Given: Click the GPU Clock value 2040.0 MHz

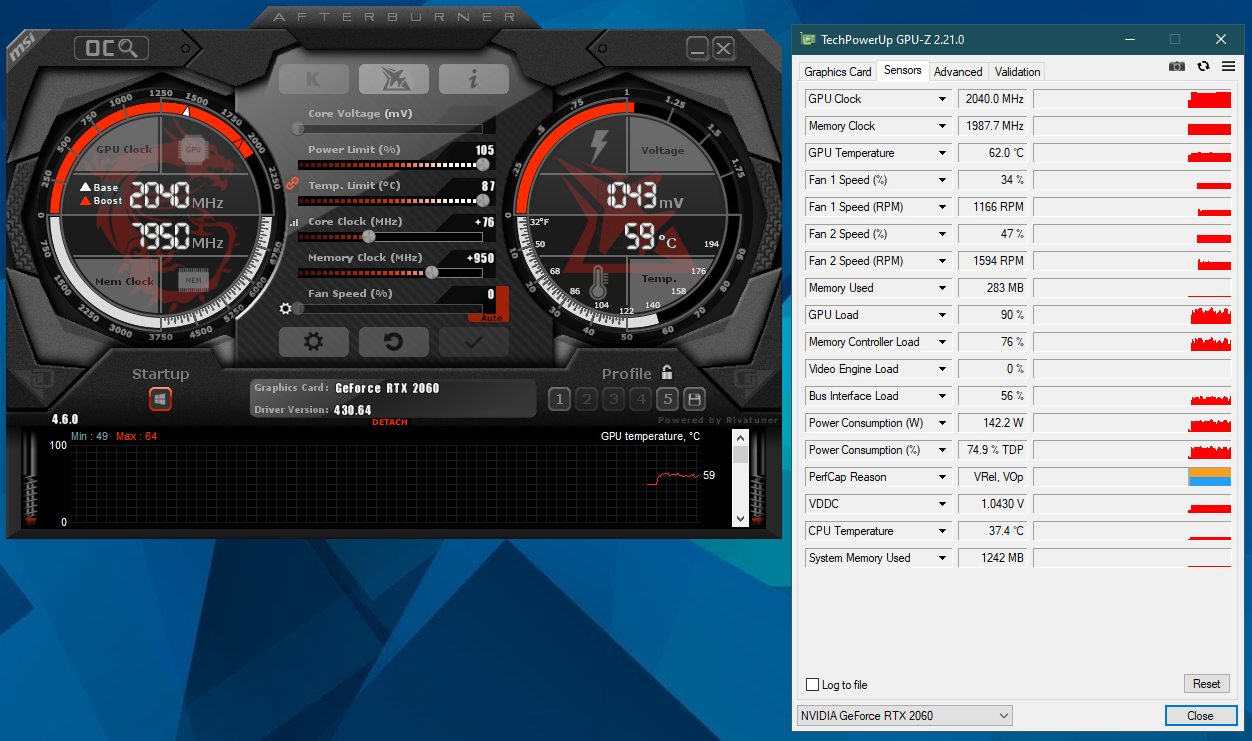Looking at the screenshot, I should coord(994,99).
